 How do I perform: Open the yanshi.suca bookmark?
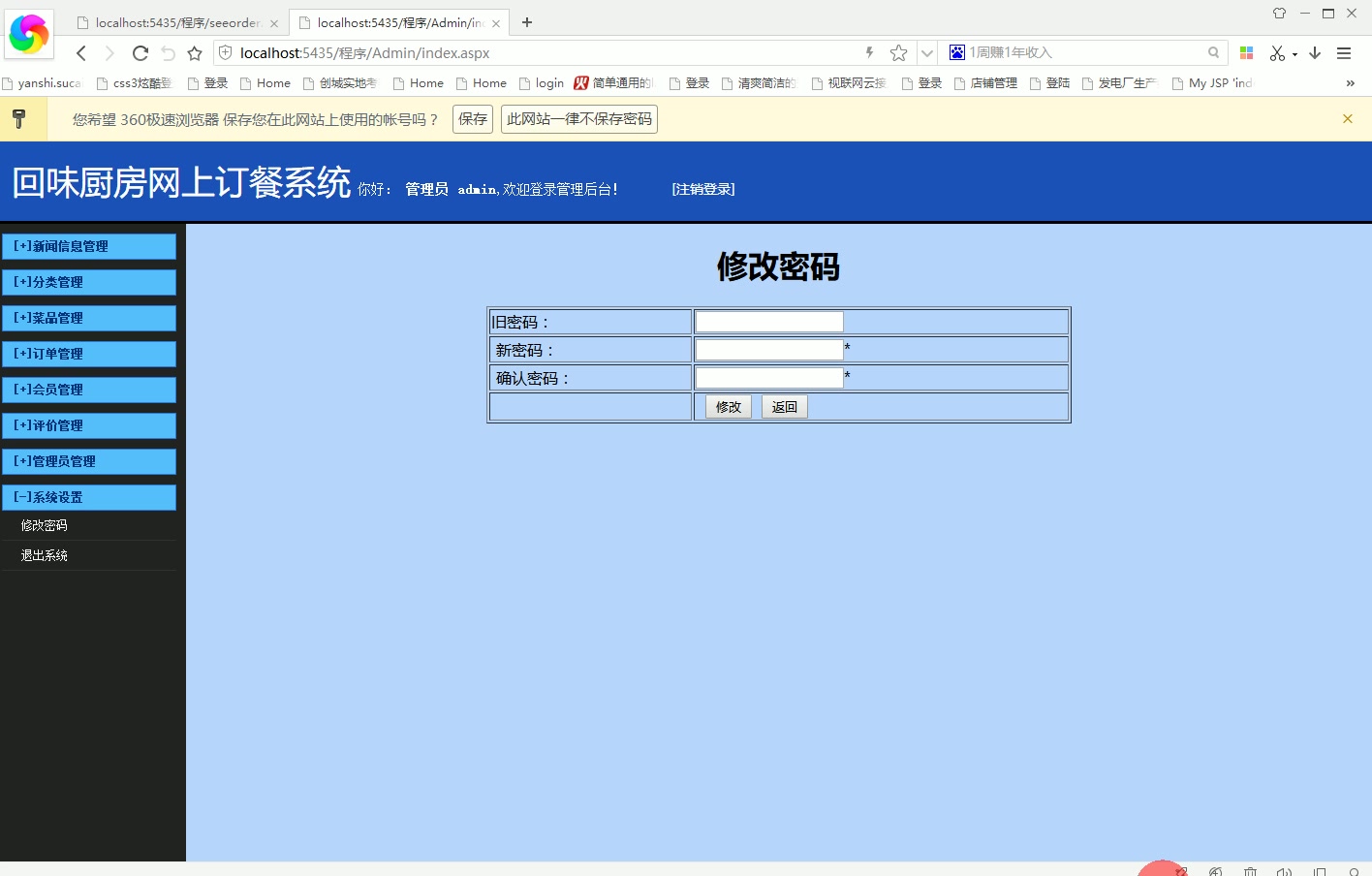42,83
